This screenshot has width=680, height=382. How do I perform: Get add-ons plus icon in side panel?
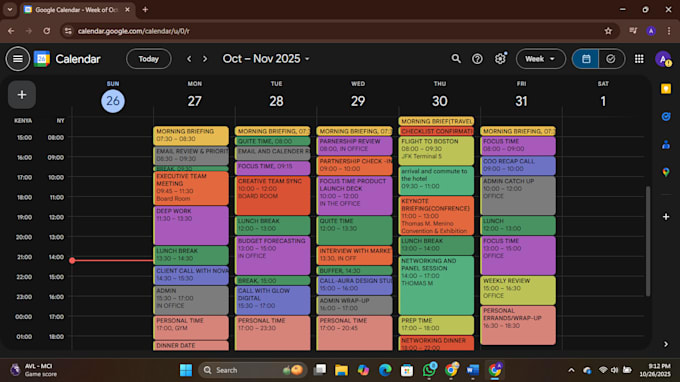(x=666, y=216)
